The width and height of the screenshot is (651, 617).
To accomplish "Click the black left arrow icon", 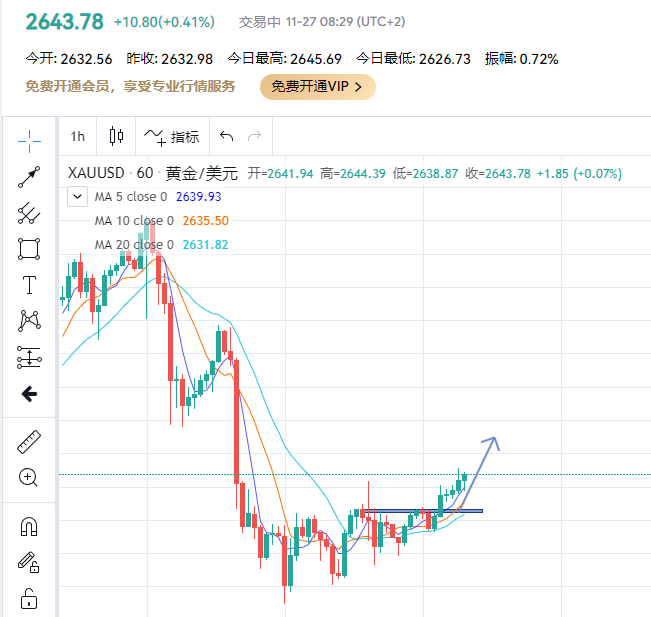I will click(x=29, y=394).
